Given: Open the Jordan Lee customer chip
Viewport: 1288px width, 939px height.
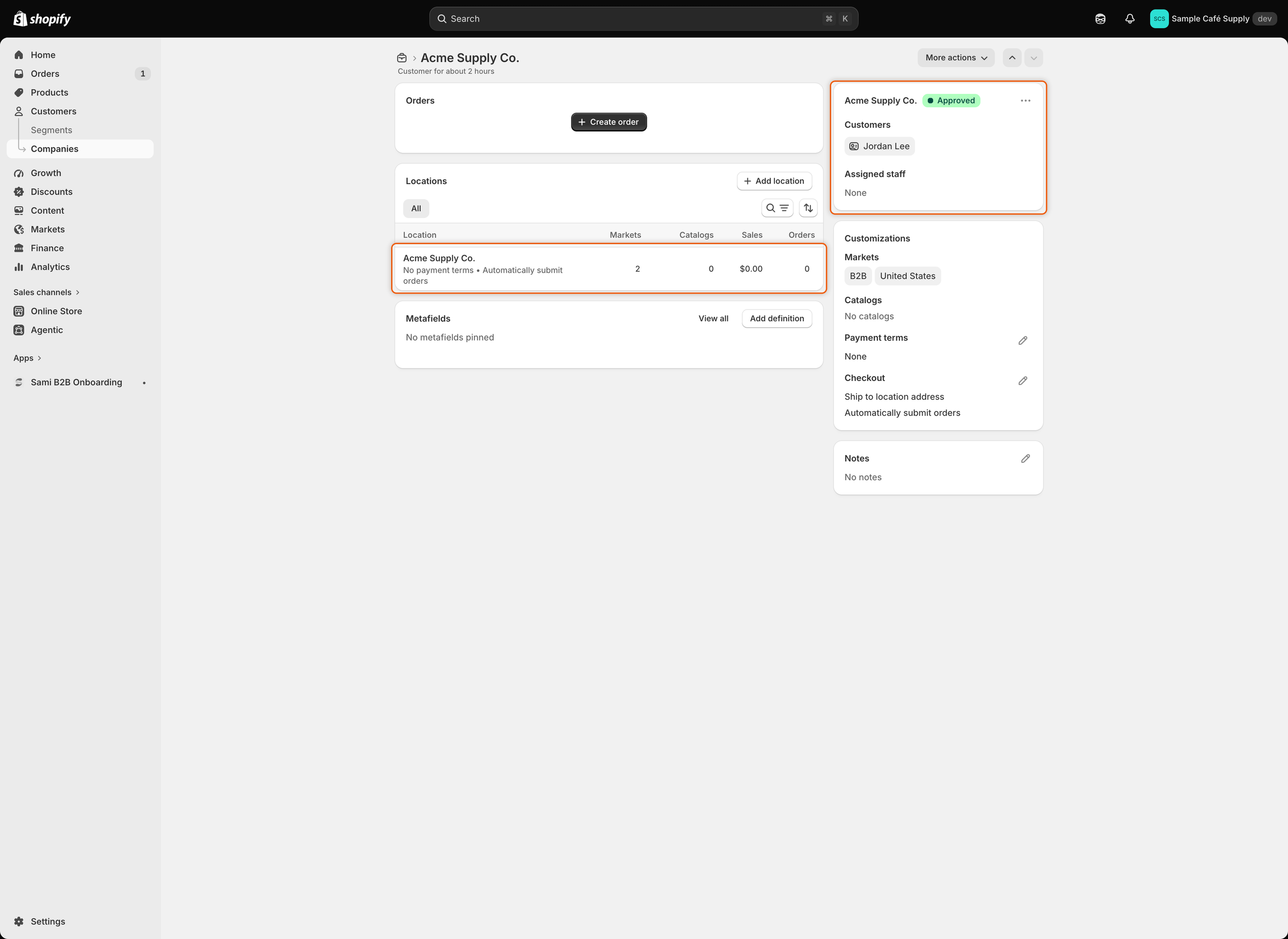Looking at the screenshot, I should click(879, 146).
